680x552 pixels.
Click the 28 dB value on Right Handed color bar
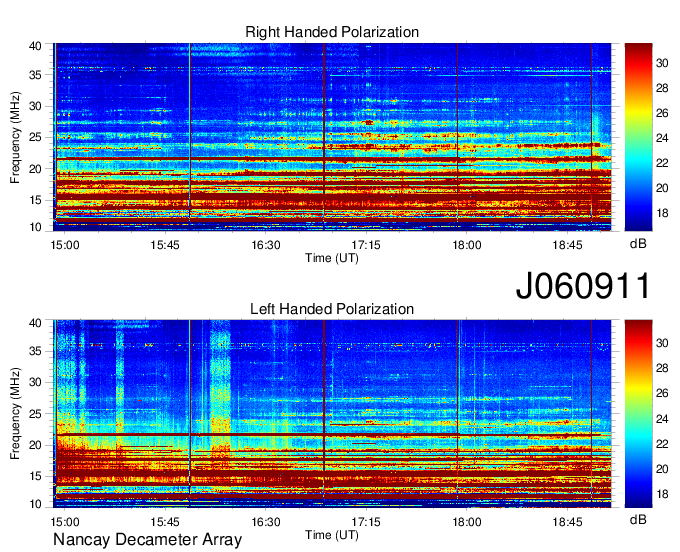(662, 88)
